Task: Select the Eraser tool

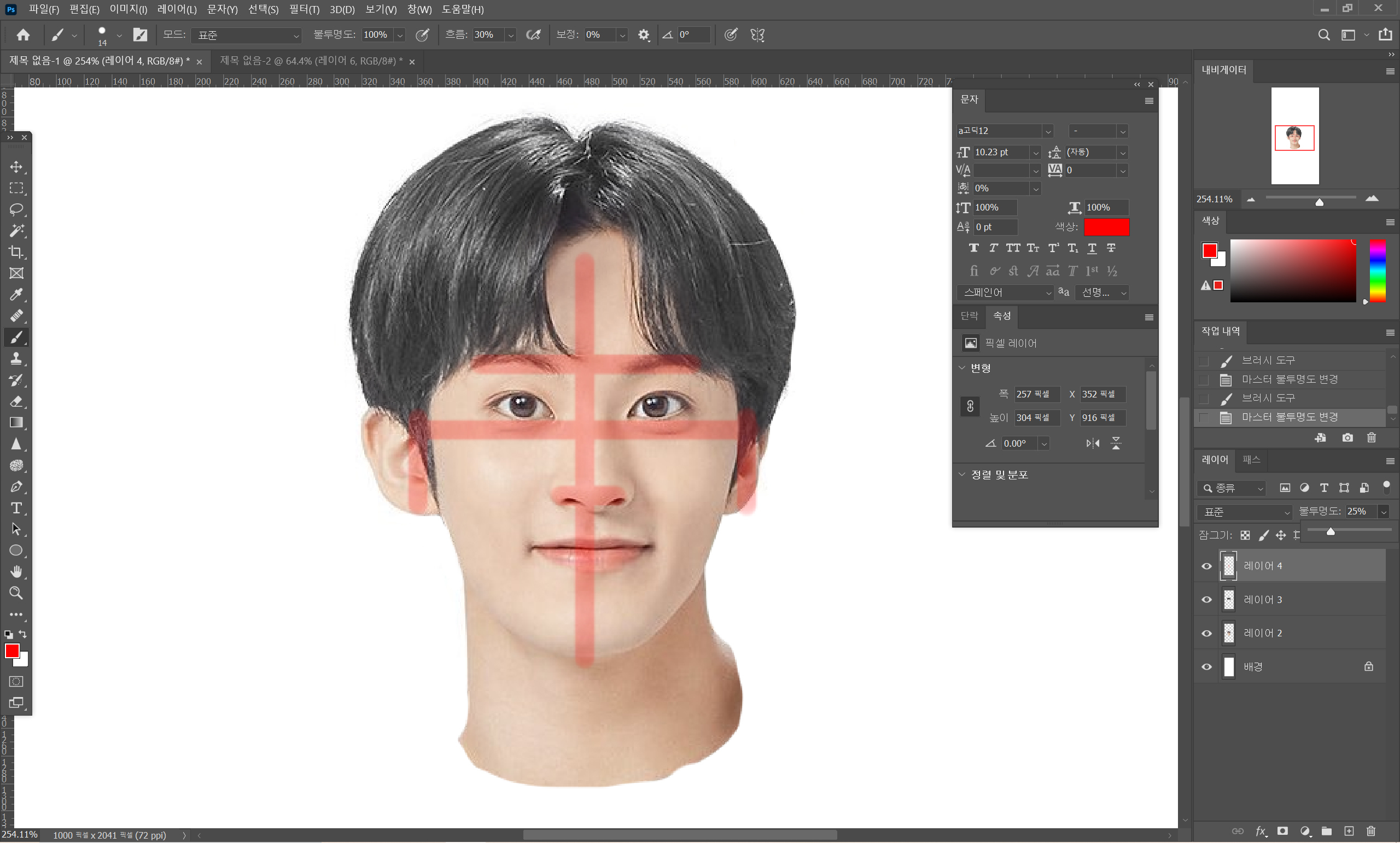Action: (x=16, y=401)
